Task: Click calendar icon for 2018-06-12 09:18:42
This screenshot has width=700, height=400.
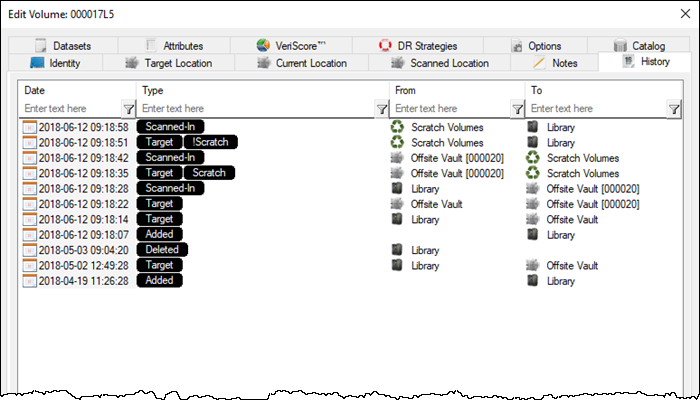Action: (x=29, y=158)
